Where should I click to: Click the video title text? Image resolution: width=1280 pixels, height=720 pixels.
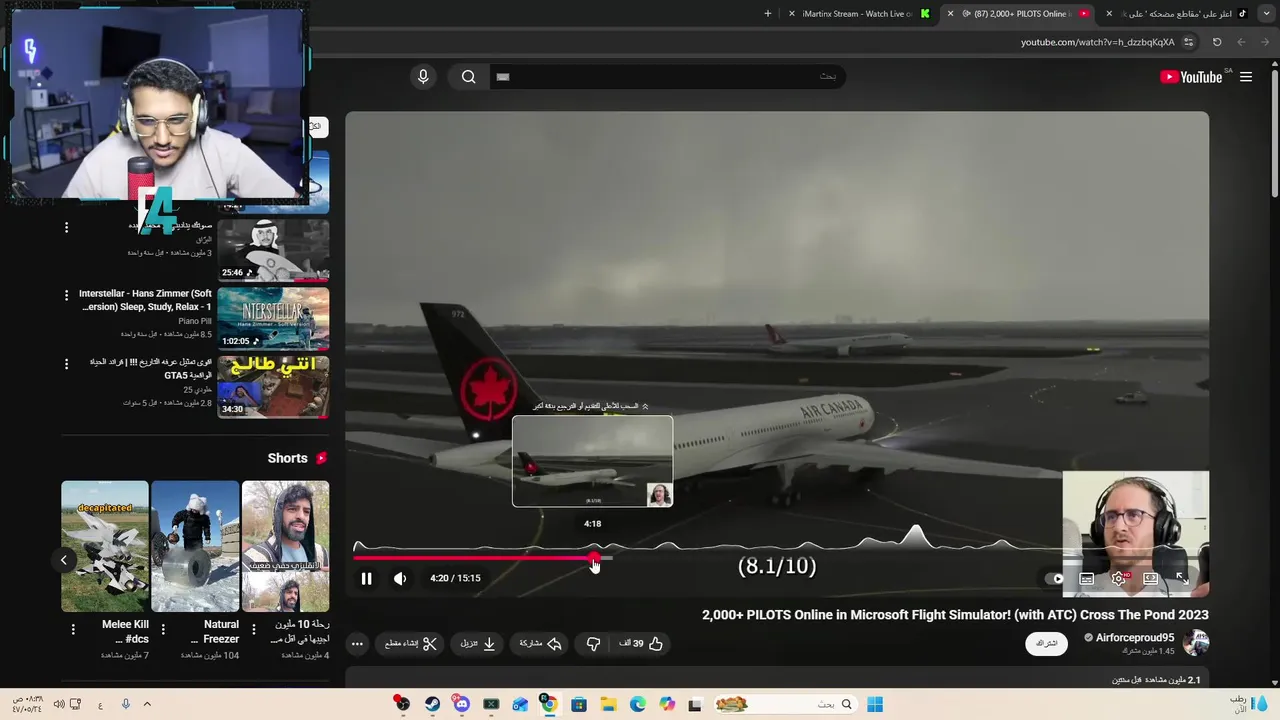pyautogui.click(x=955, y=615)
